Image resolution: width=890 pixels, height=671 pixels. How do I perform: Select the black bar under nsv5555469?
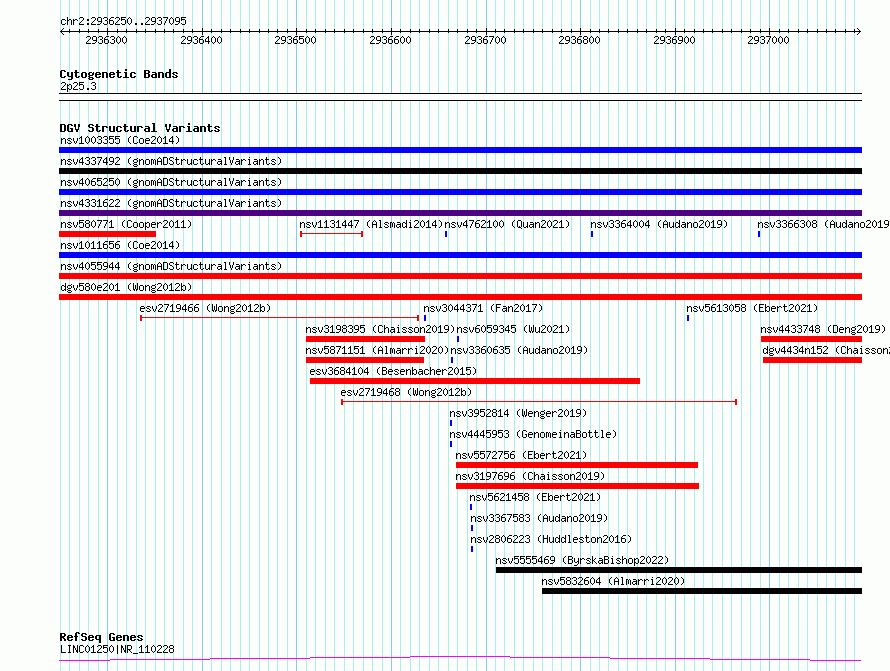679,570
